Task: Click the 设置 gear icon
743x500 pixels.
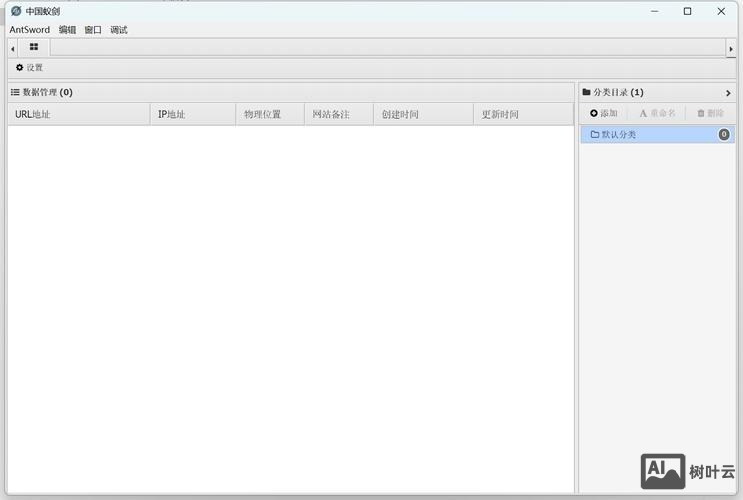Action: click(19, 68)
